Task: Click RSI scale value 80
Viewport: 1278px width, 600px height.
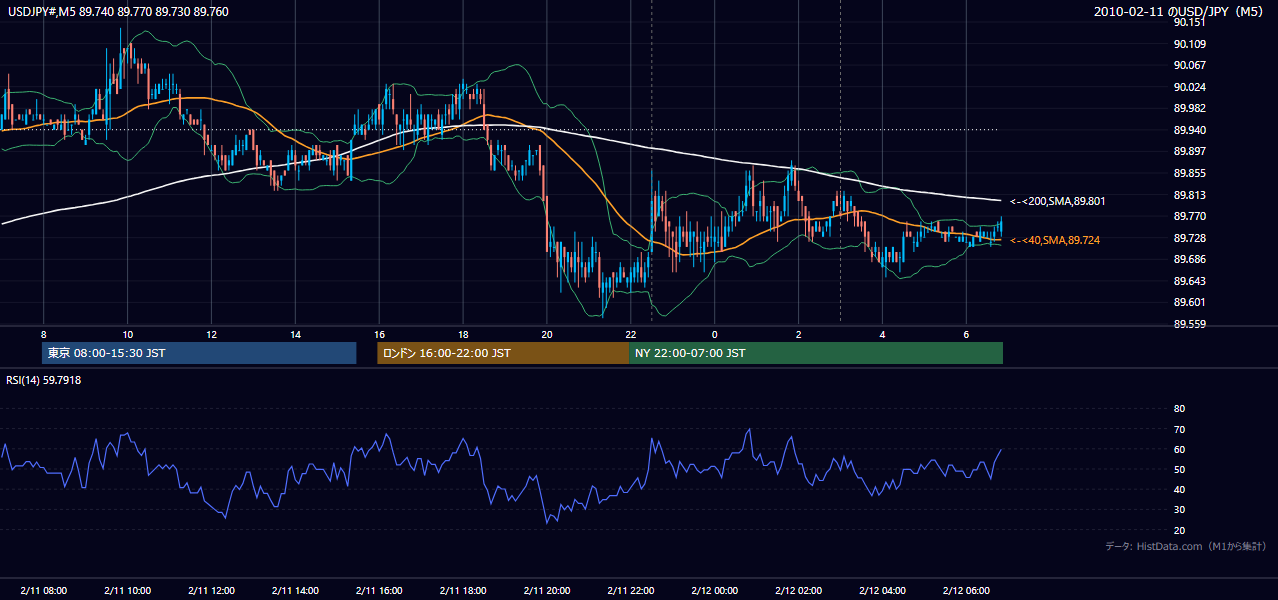Action: coord(1179,409)
